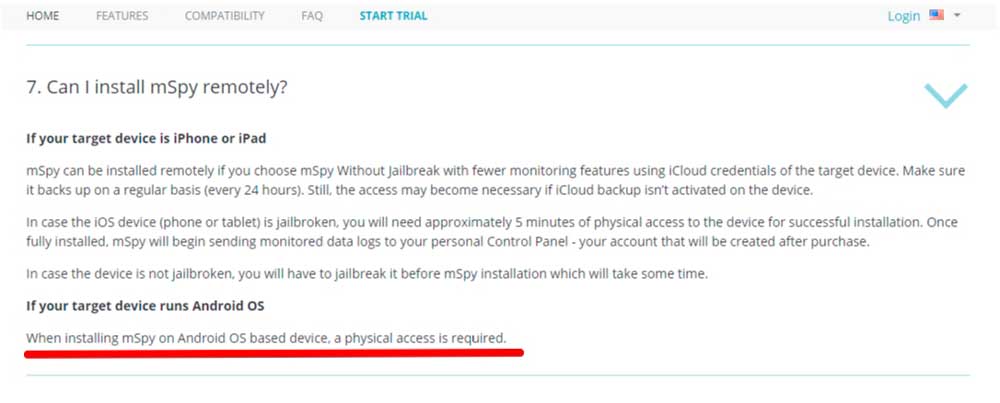The height and width of the screenshot is (403, 1000).
Task: Click the "If your target device is iPhone or iPad" heading
Action: click(x=146, y=138)
